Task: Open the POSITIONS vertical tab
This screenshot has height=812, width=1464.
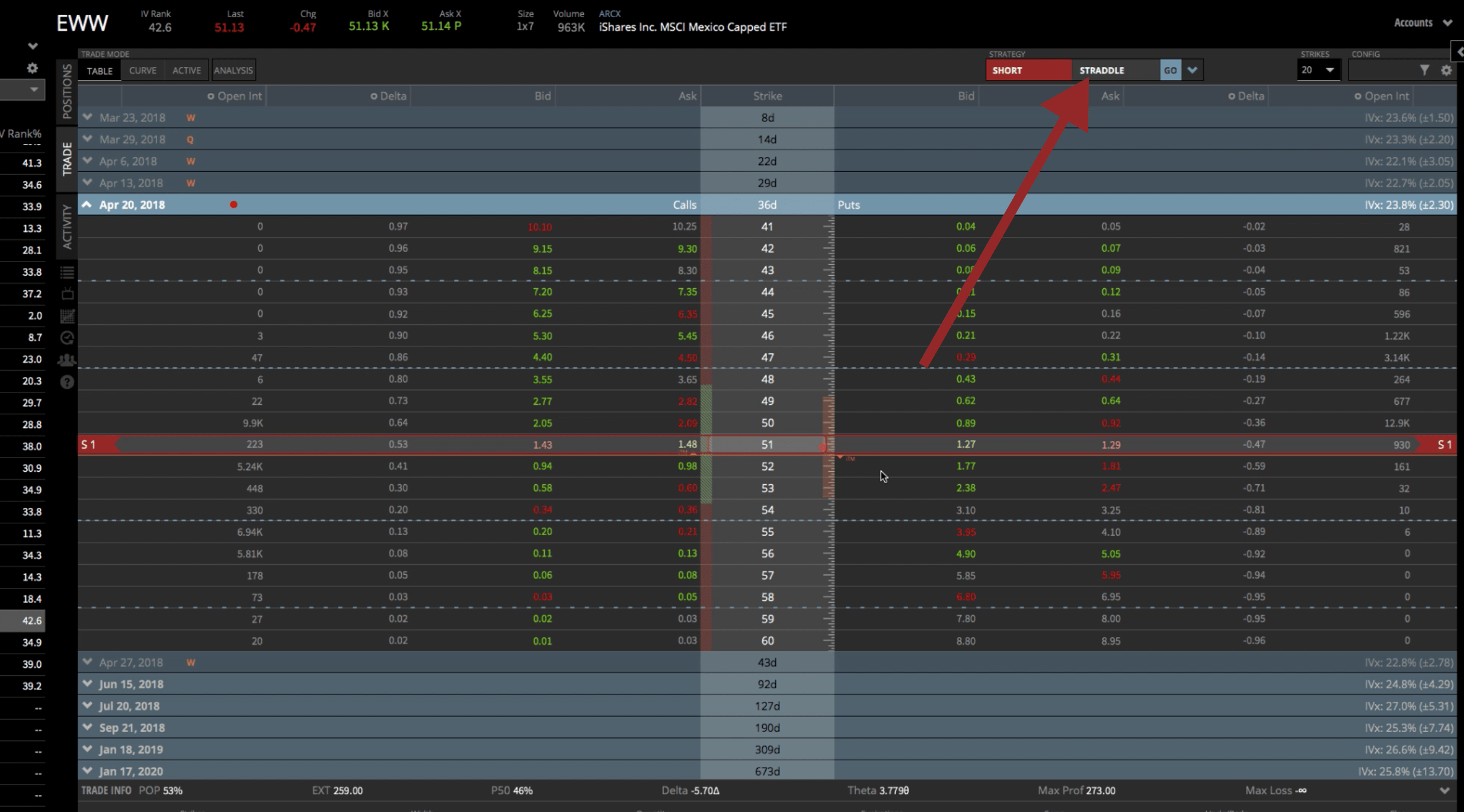Action: click(67, 91)
